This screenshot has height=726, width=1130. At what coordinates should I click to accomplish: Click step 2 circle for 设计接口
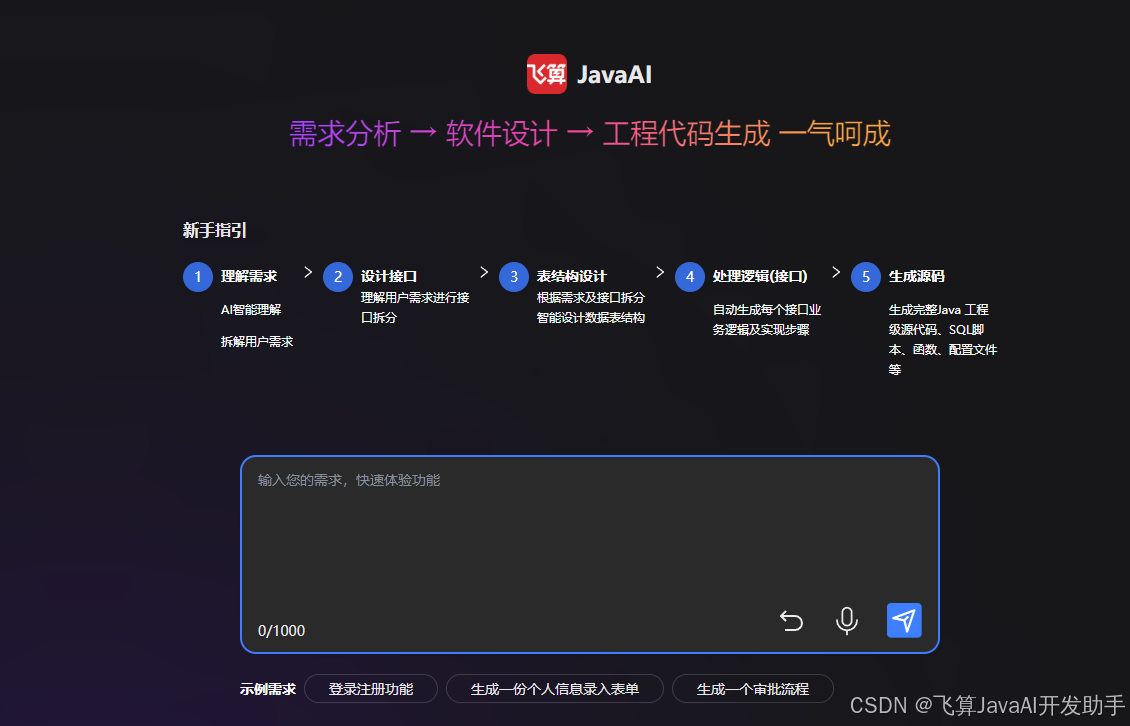click(337, 277)
